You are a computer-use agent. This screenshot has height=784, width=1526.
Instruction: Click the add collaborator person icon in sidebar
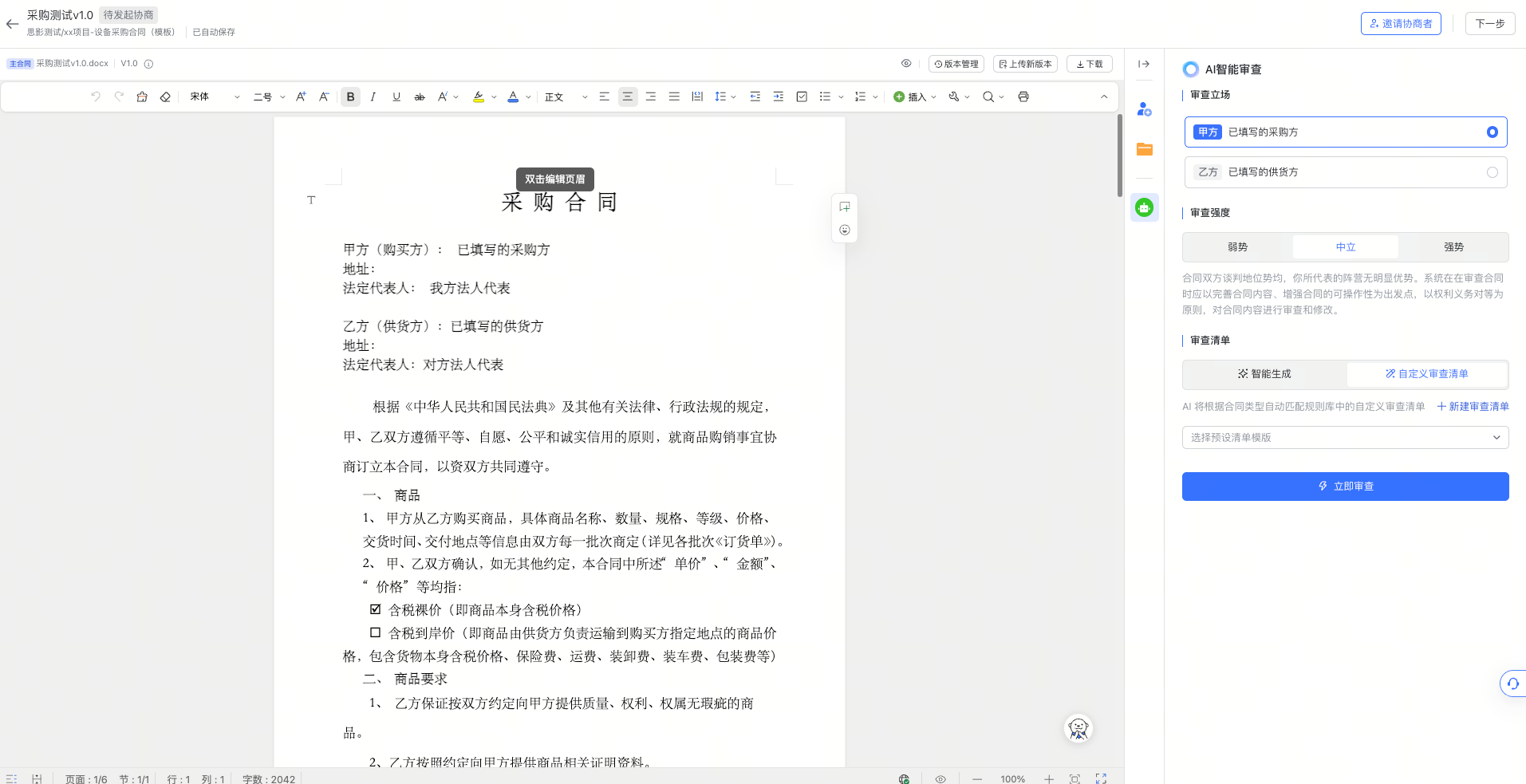click(x=1144, y=109)
